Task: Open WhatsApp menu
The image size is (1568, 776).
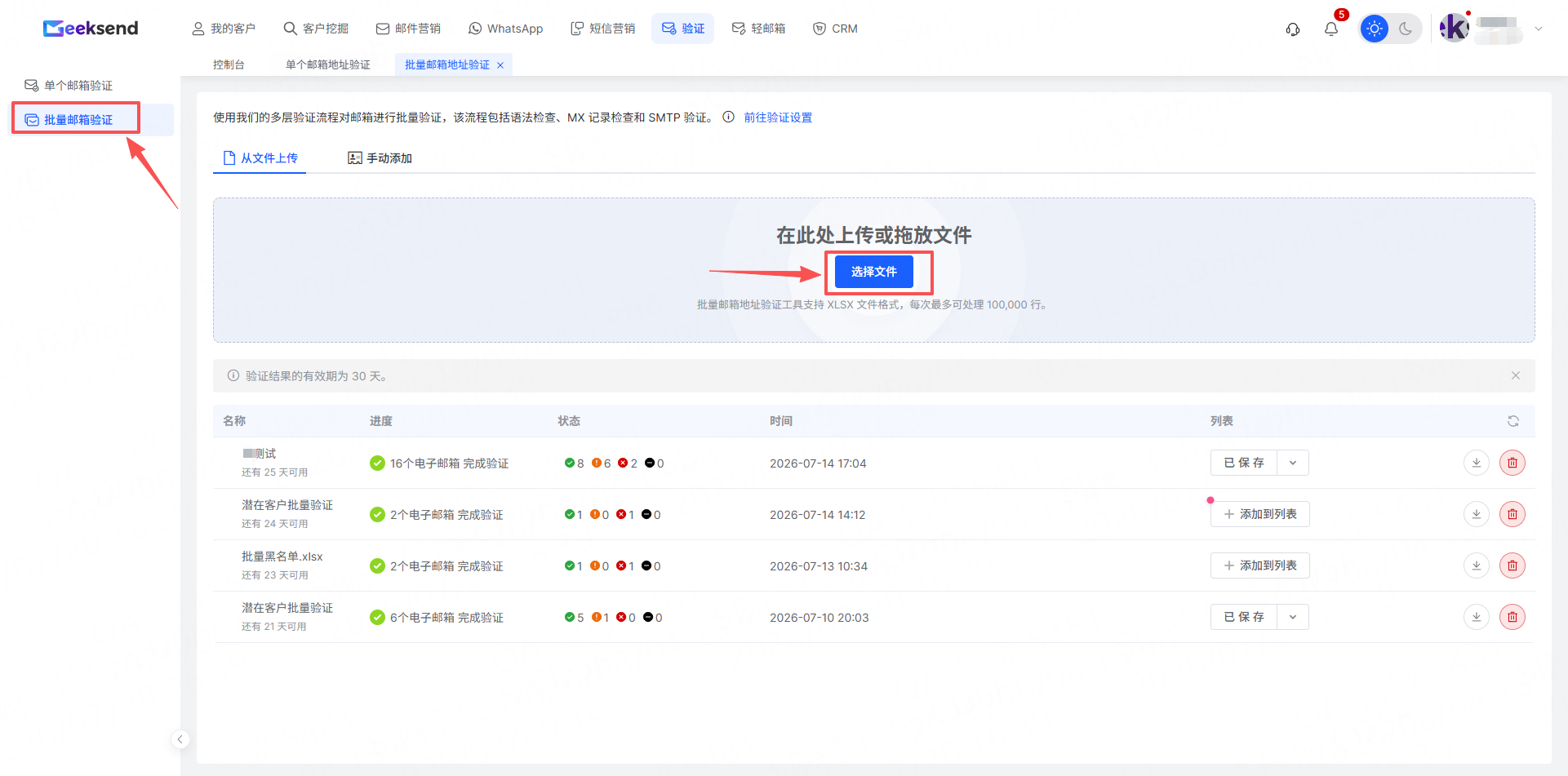Action: coord(505,29)
